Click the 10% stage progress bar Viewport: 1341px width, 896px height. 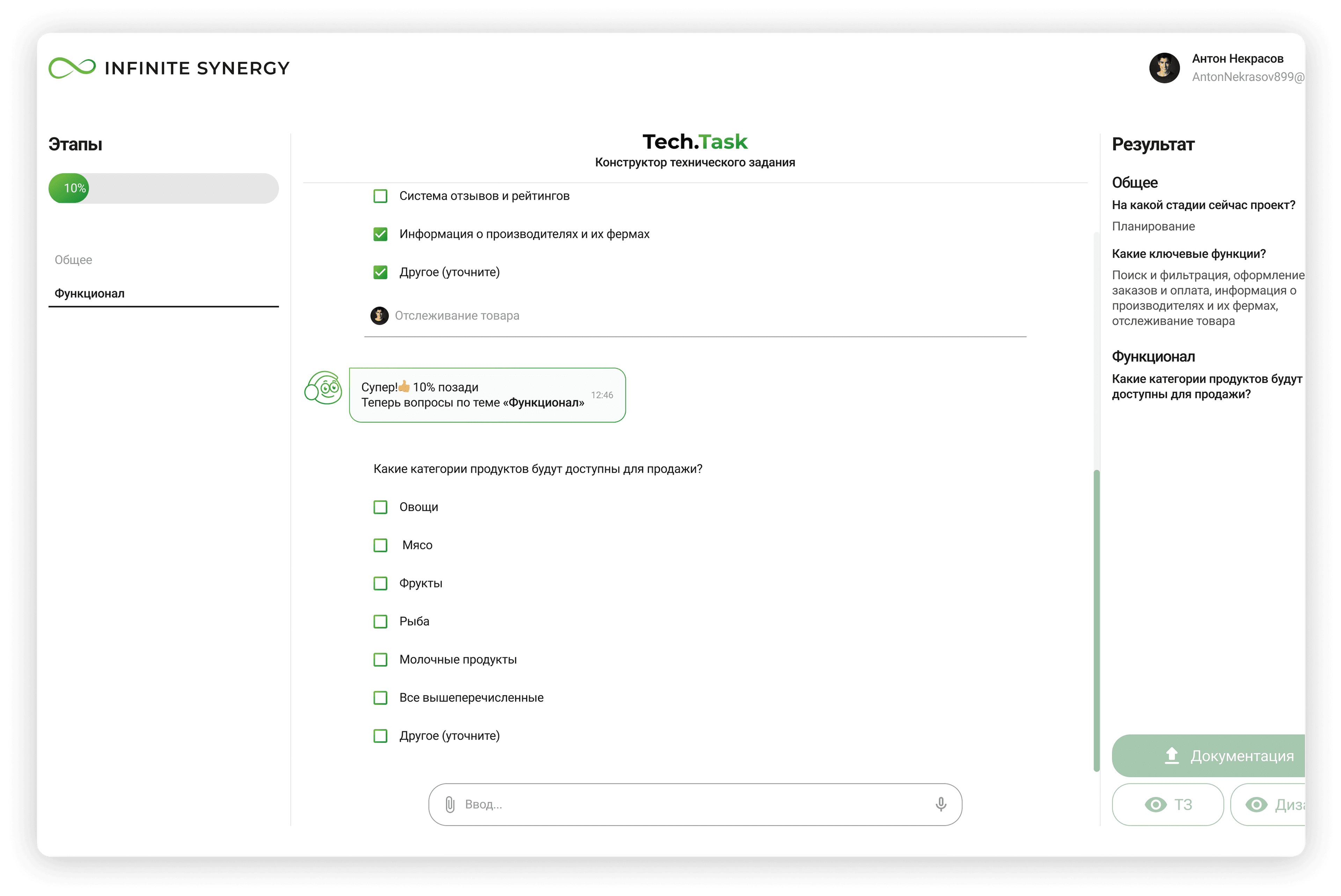[x=163, y=188]
